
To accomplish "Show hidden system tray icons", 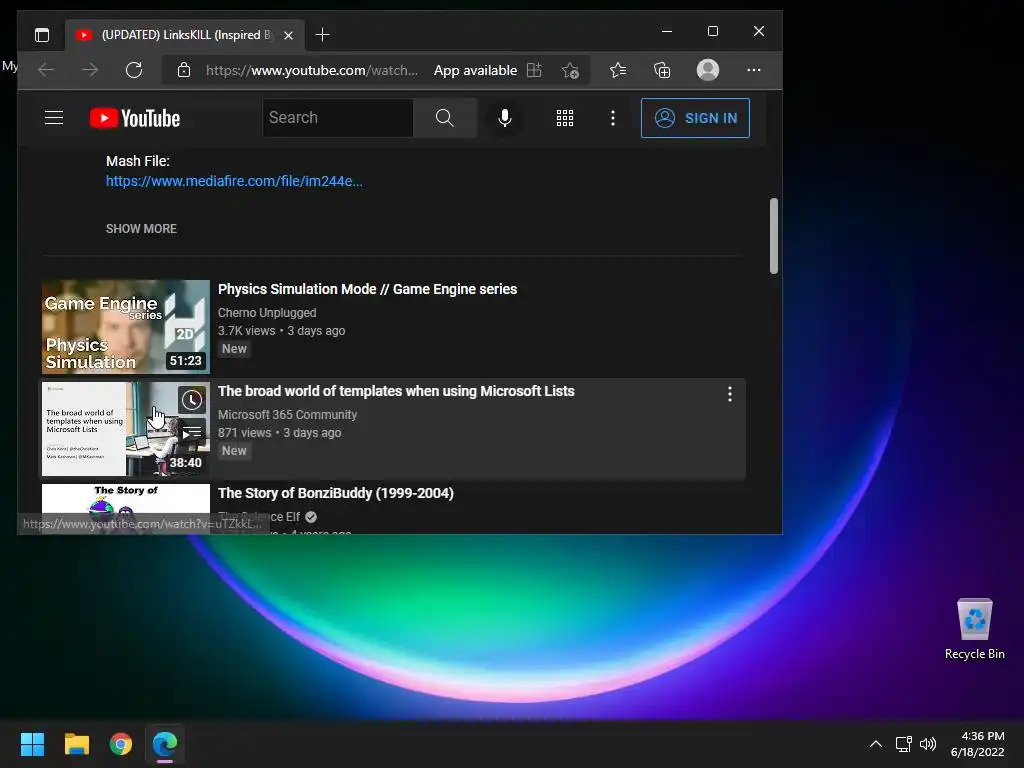I will coord(876,744).
